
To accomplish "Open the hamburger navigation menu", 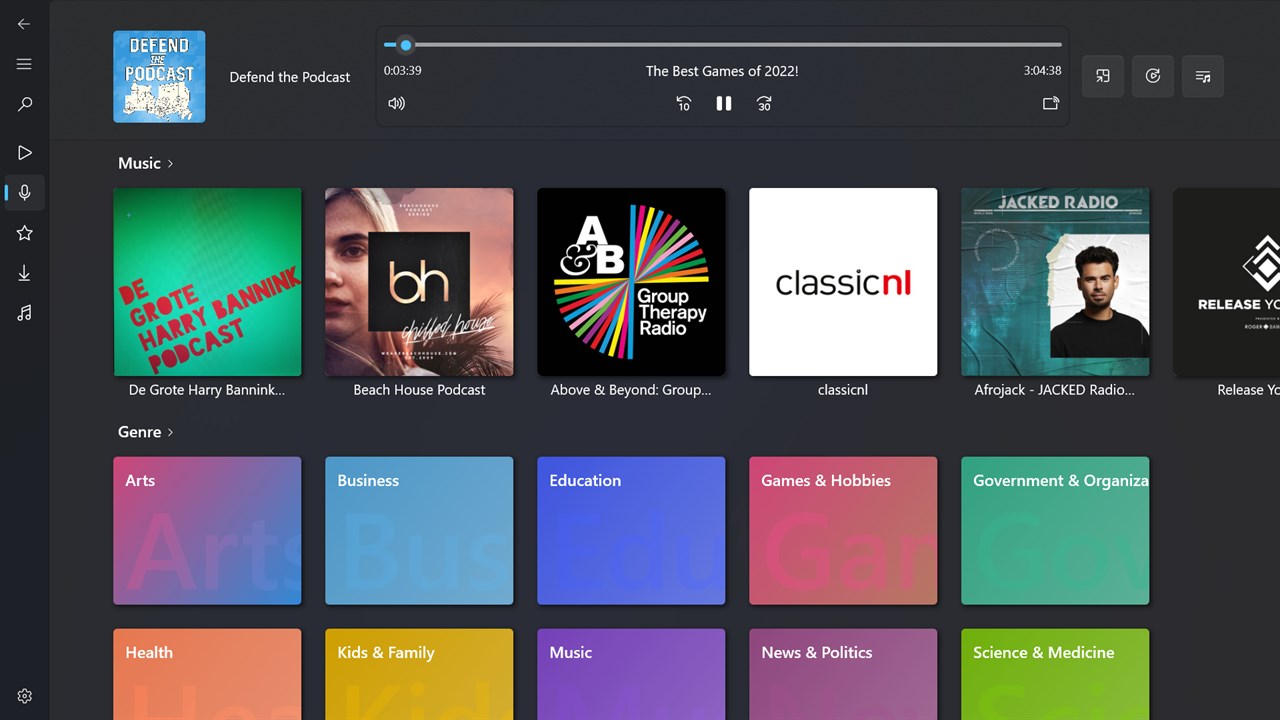I will (24, 64).
